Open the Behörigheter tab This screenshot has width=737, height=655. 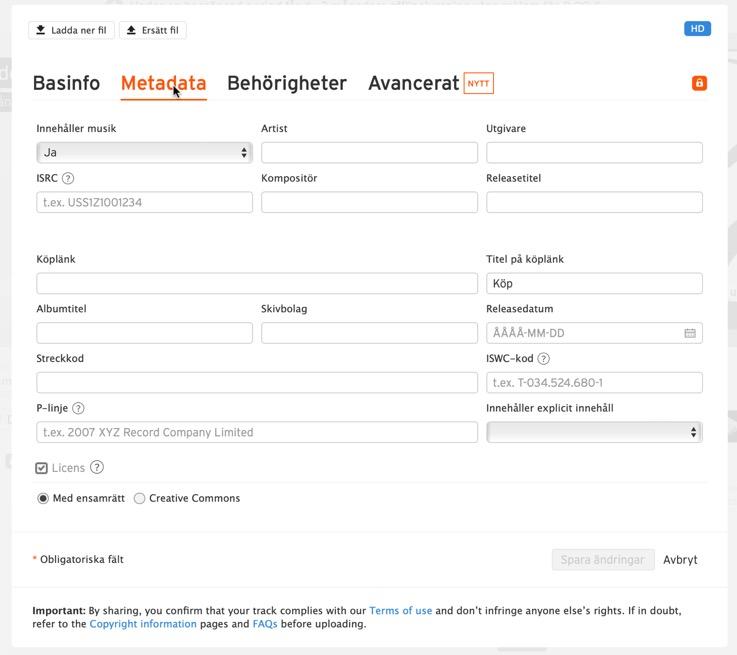(287, 83)
